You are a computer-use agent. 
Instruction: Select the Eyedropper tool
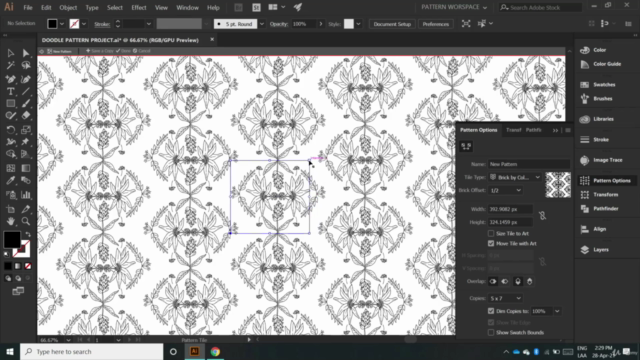coord(11,180)
